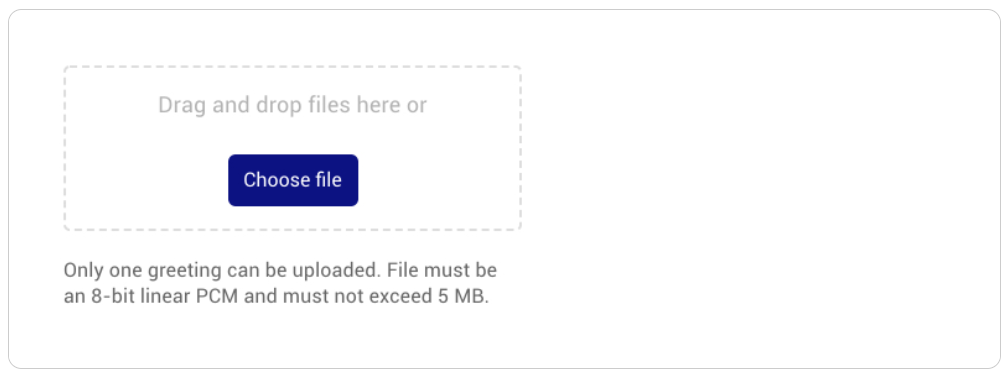Click 'File must be' in the help text
Screen dimensions: 1004x377
[442, 270]
